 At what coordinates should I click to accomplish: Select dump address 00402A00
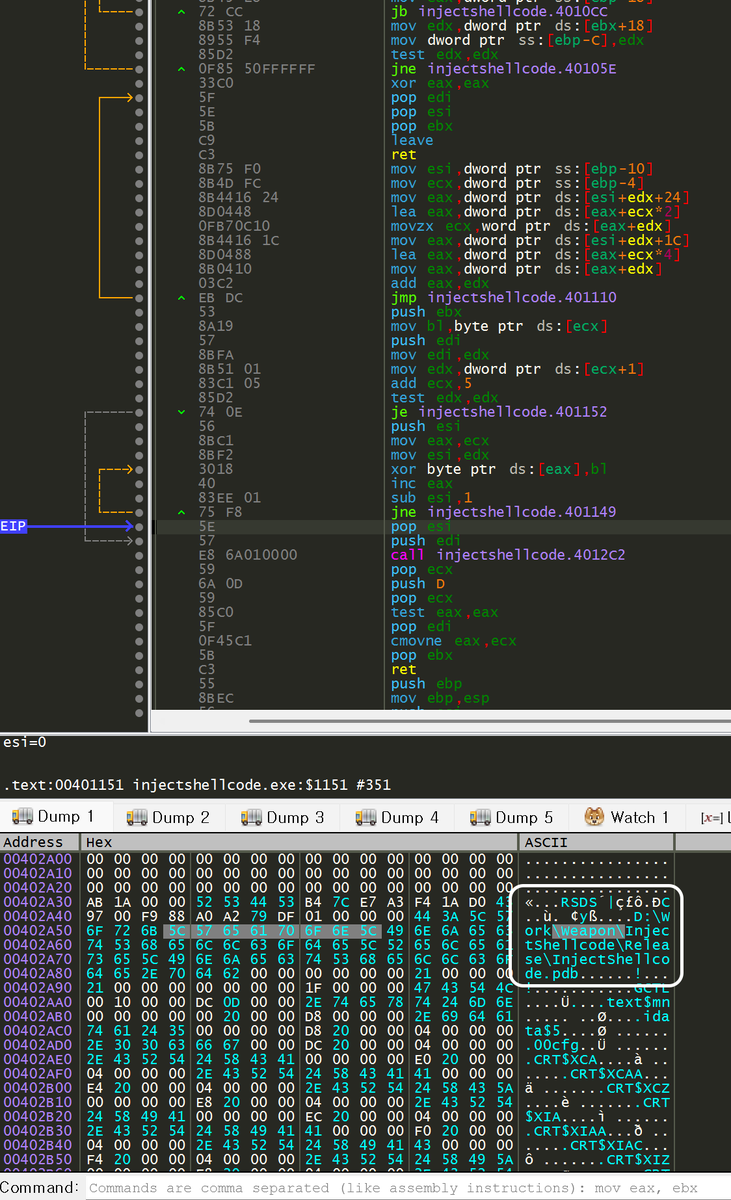click(38, 859)
